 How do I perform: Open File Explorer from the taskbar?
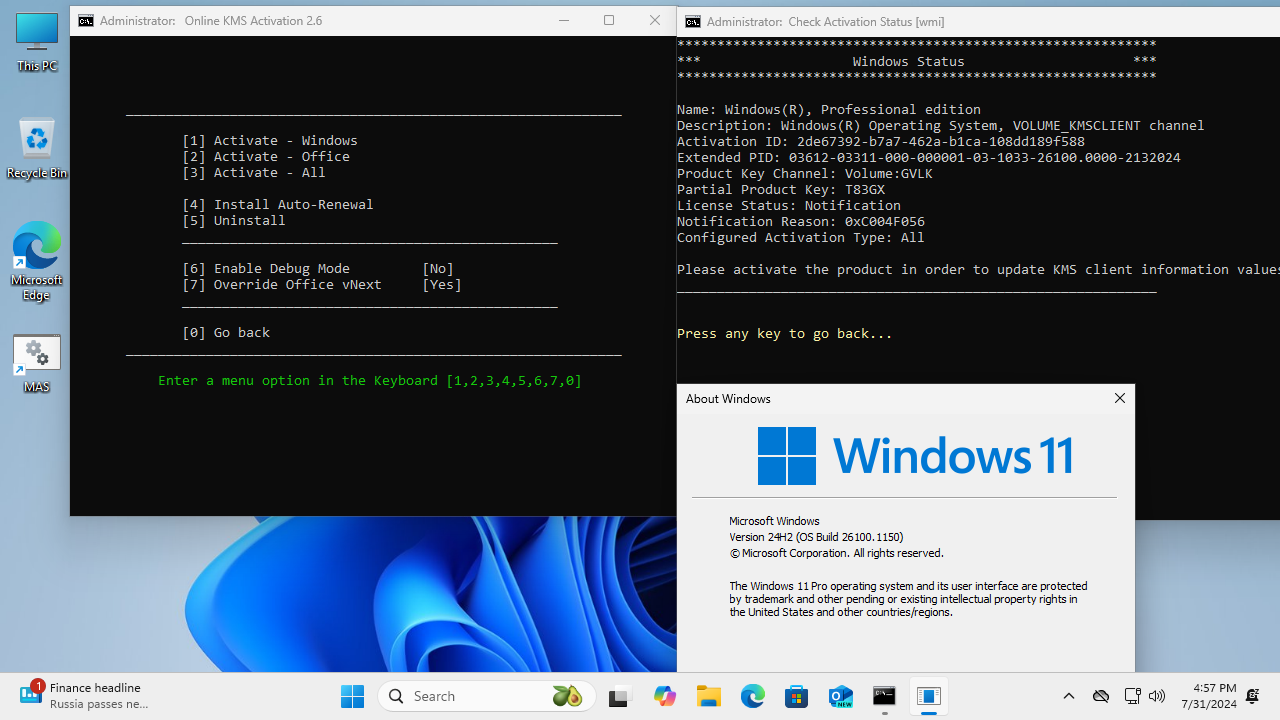(x=709, y=696)
